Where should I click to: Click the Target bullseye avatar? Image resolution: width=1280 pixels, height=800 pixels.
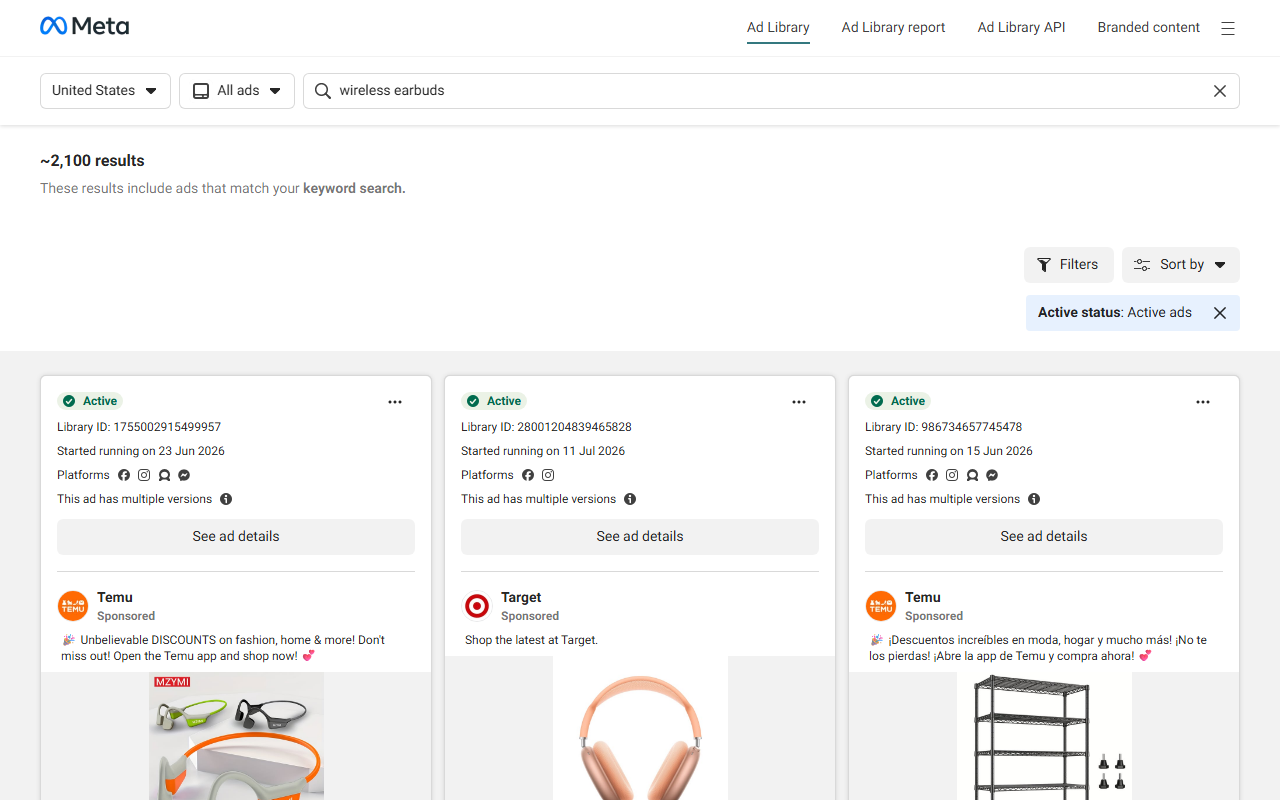click(477, 606)
